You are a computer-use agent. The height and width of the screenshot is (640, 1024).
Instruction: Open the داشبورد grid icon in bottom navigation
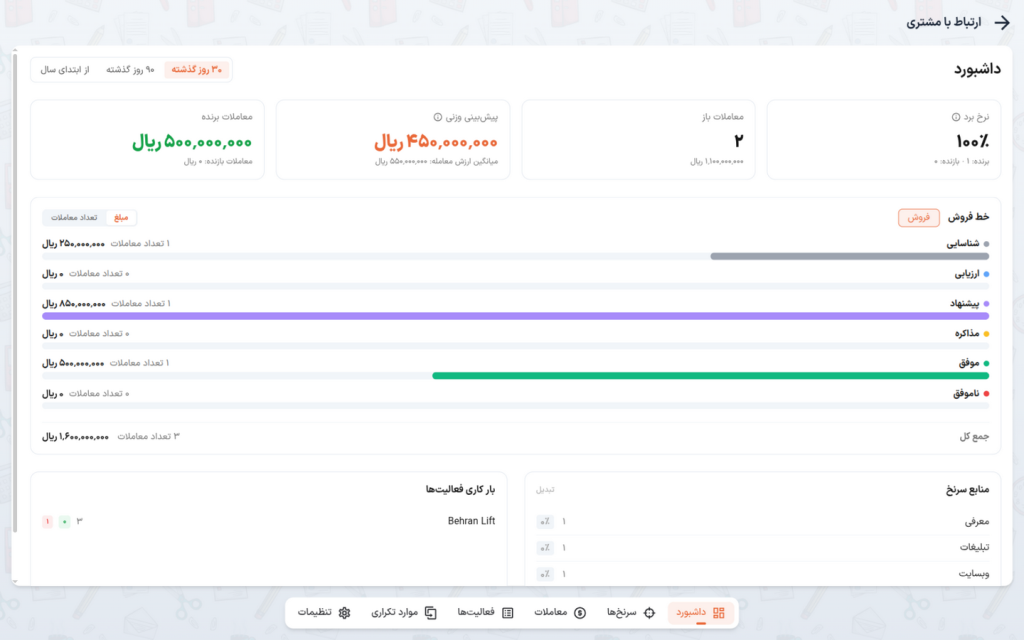point(719,613)
